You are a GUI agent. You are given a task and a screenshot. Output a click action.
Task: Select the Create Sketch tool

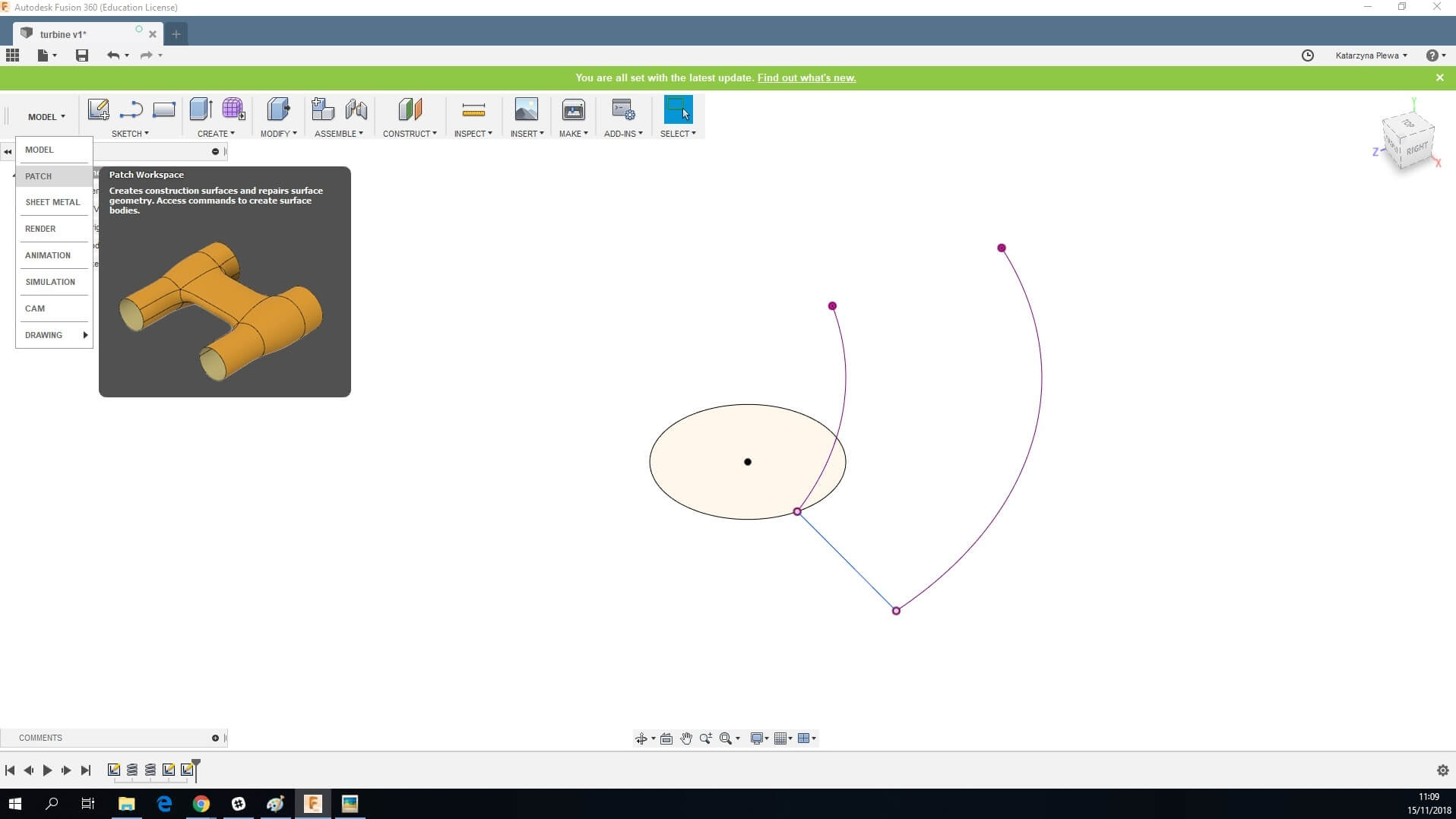pos(98,109)
